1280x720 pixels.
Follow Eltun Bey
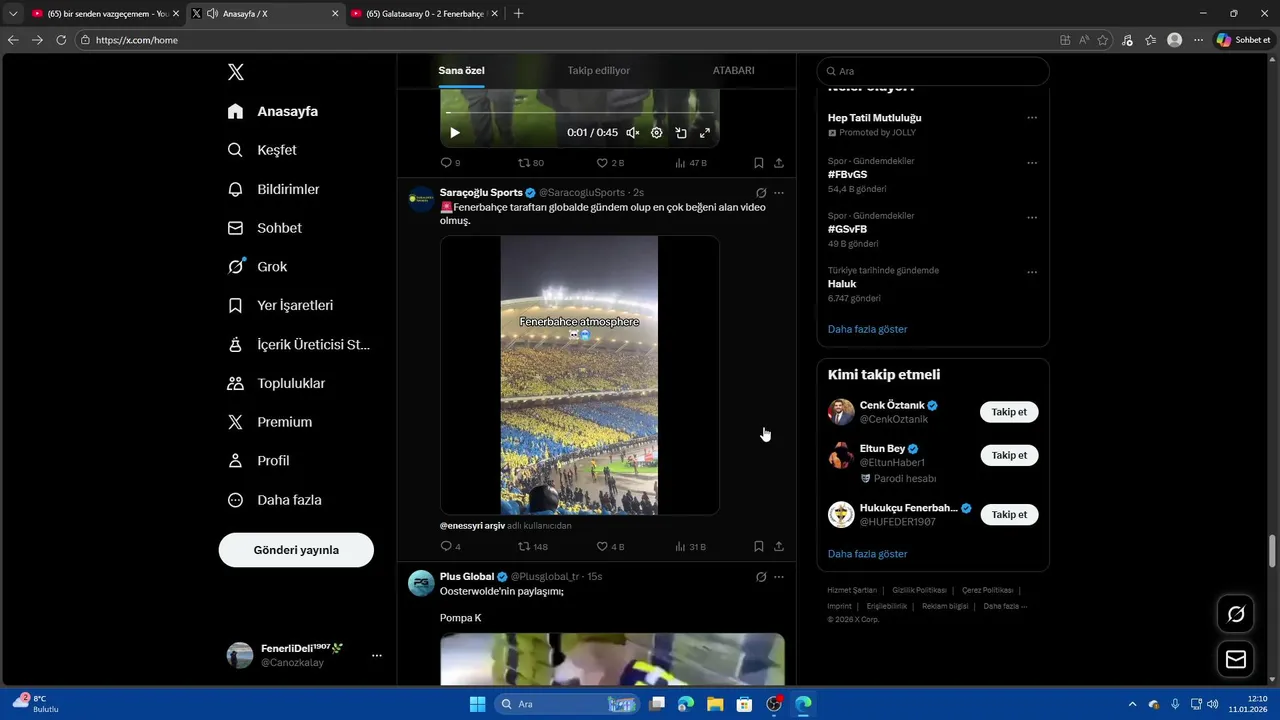(x=1009, y=455)
